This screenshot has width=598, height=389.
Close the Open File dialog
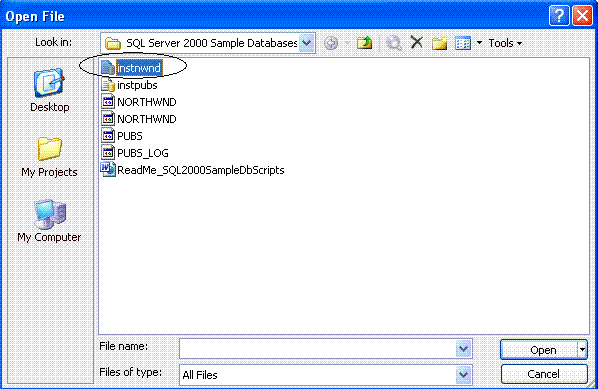pyautogui.click(x=582, y=16)
